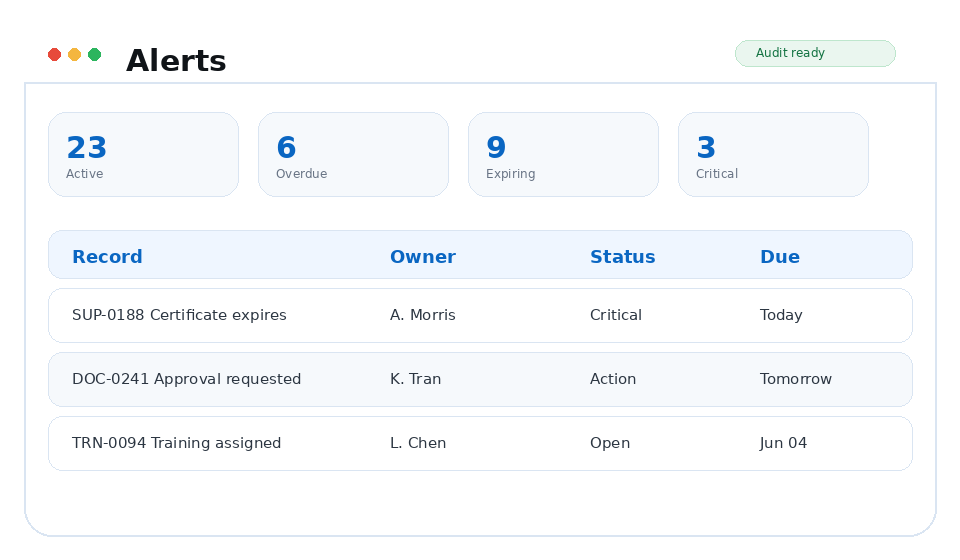Screen dimensions: 960x560
Task: Sort by the Owner column header
Action: coord(422,256)
